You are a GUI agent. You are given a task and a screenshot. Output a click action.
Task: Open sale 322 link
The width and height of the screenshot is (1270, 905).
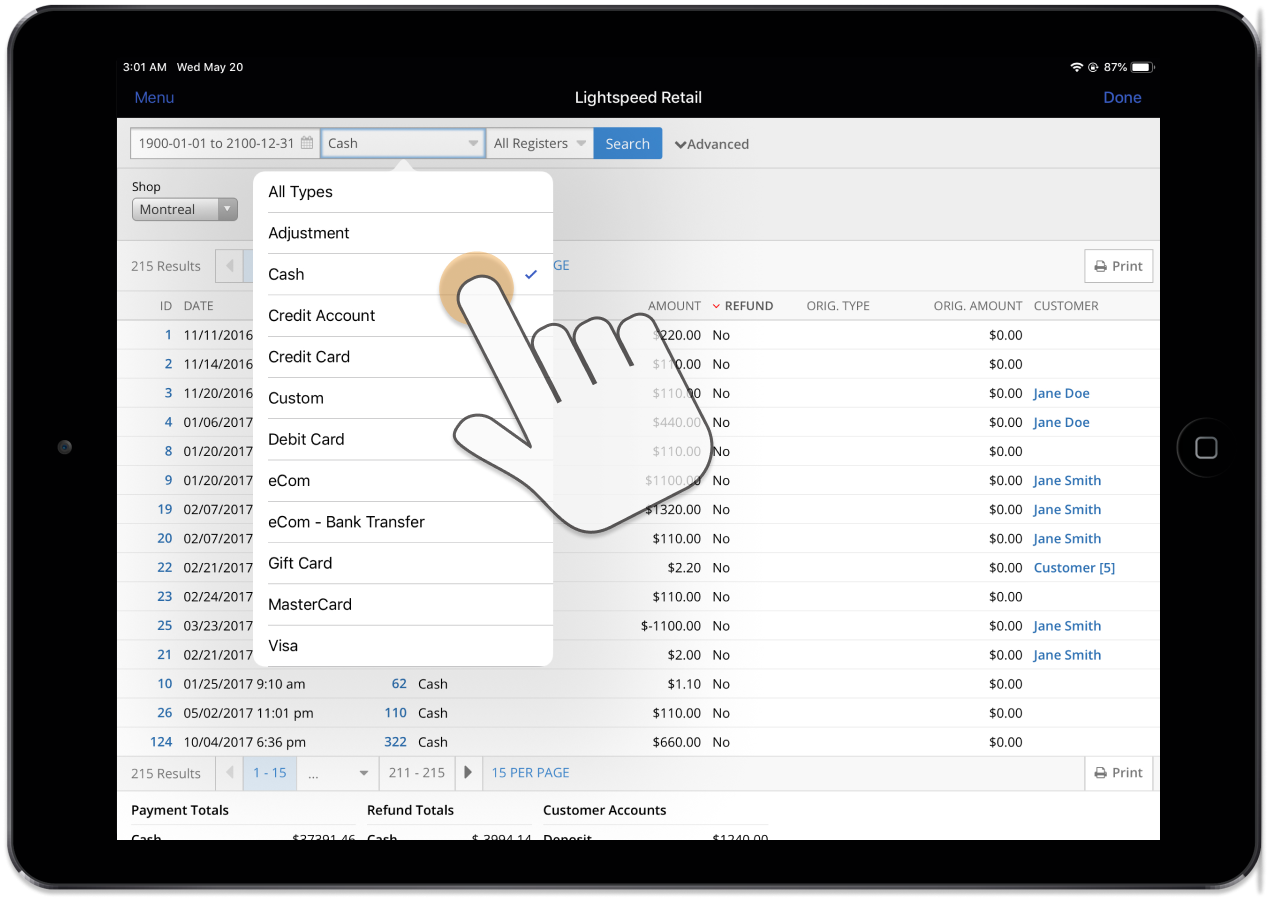(x=396, y=742)
